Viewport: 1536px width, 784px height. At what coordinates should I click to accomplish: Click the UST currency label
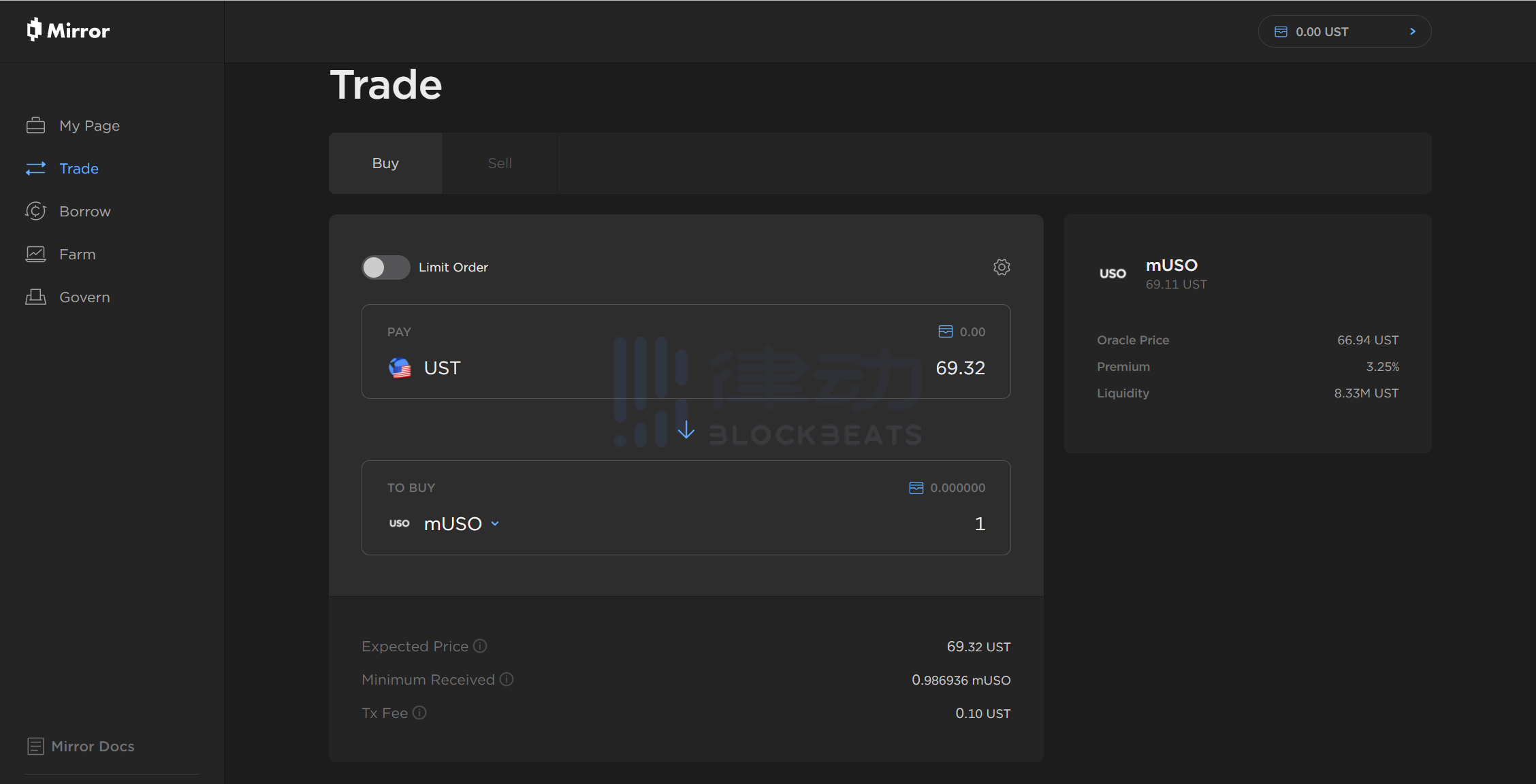pos(442,367)
